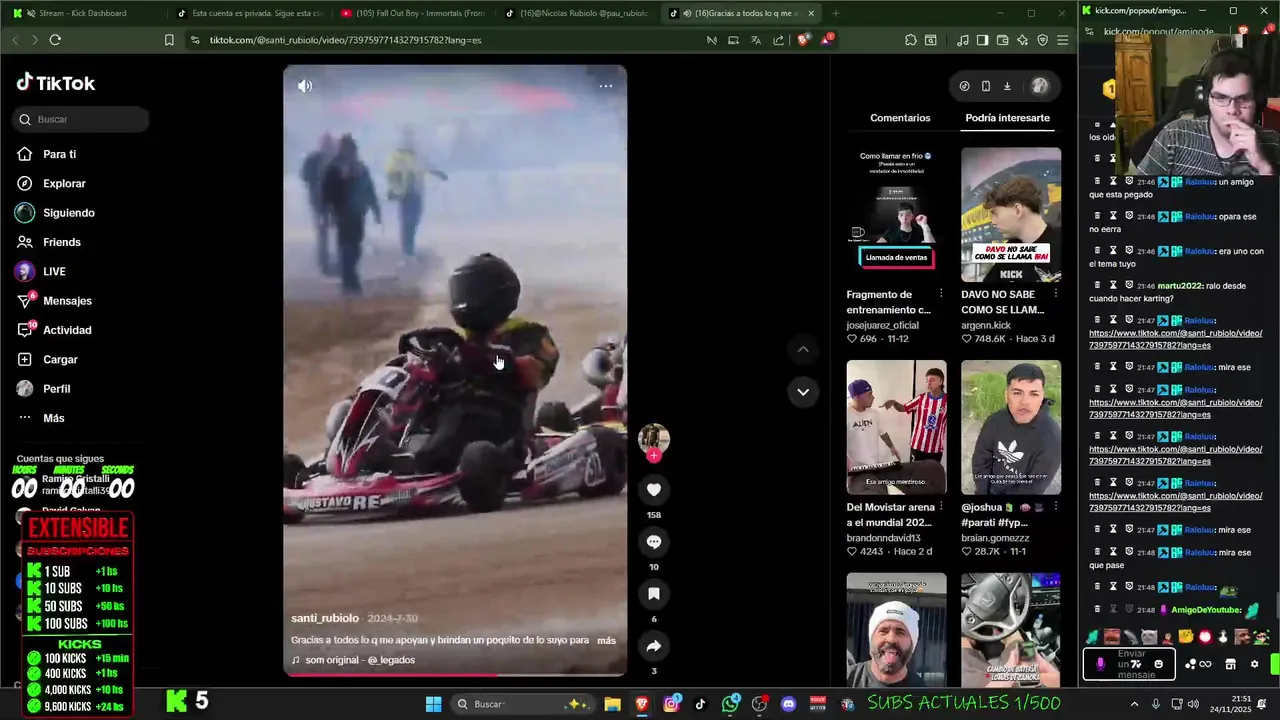This screenshot has width=1280, height=720.
Task: Click the TikTok coins icon in top pill
Action: point(964,86)
